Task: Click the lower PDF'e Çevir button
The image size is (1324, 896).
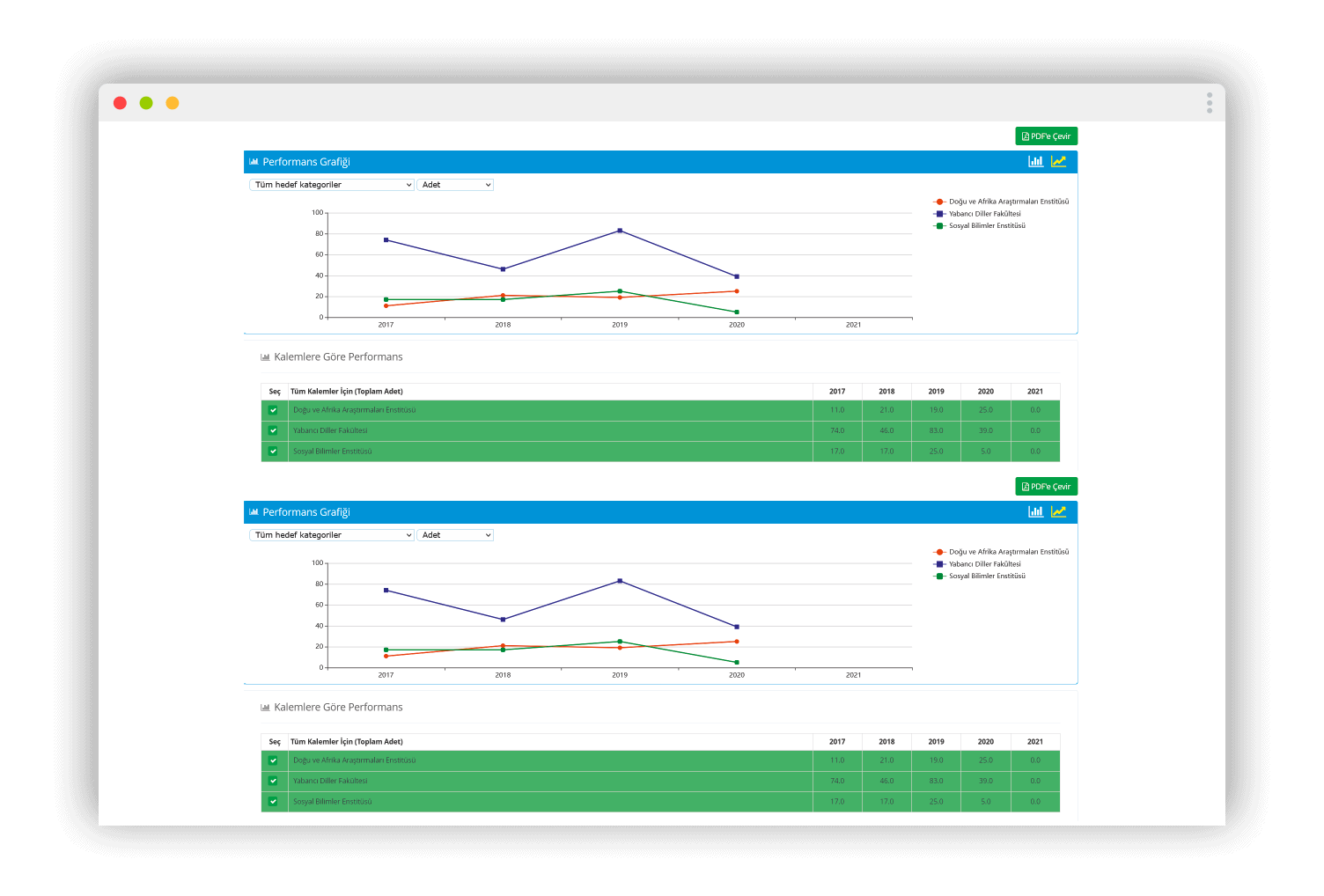Action: tap(1046, 487)
